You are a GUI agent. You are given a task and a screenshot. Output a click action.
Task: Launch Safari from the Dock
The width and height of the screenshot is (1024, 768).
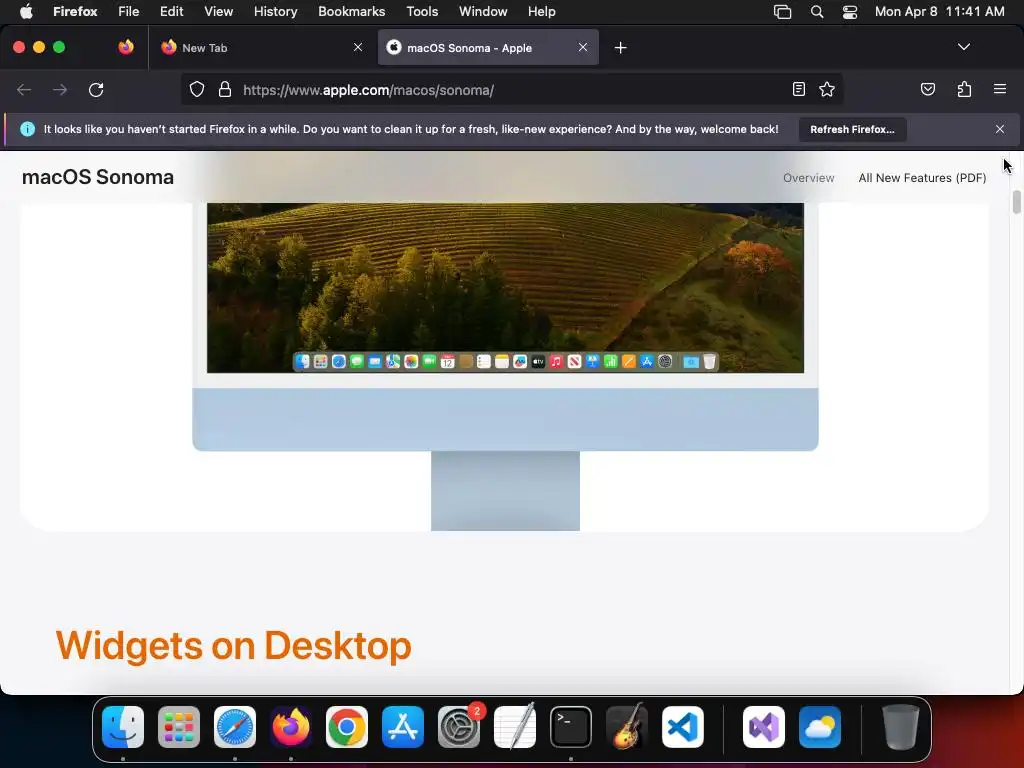[235, 727]
